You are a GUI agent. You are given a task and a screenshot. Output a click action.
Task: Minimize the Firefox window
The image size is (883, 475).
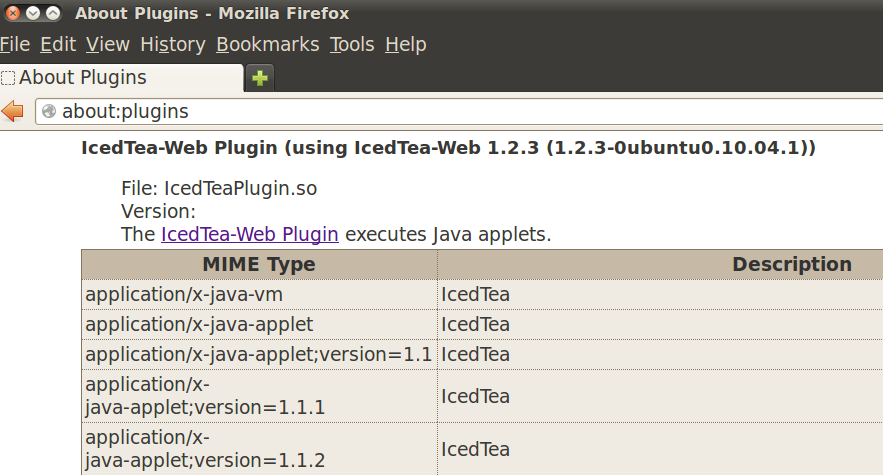tap(32, 14)
